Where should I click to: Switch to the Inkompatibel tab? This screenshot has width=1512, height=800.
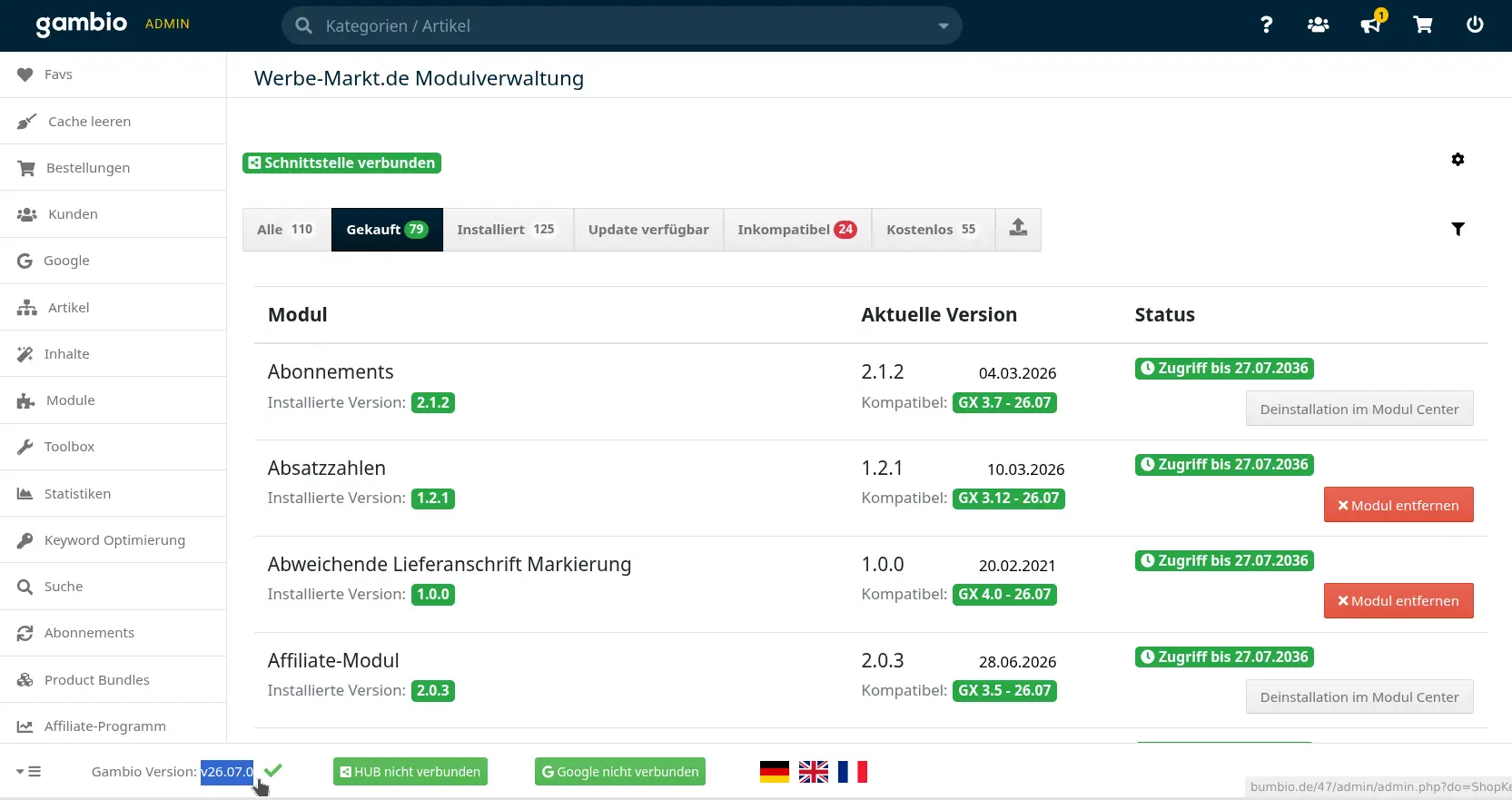point(797,230)
